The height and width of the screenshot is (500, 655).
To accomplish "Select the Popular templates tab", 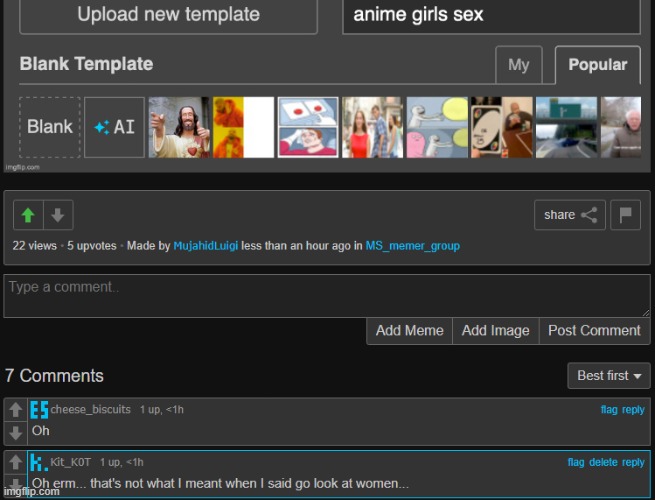I will click(597, 65).
